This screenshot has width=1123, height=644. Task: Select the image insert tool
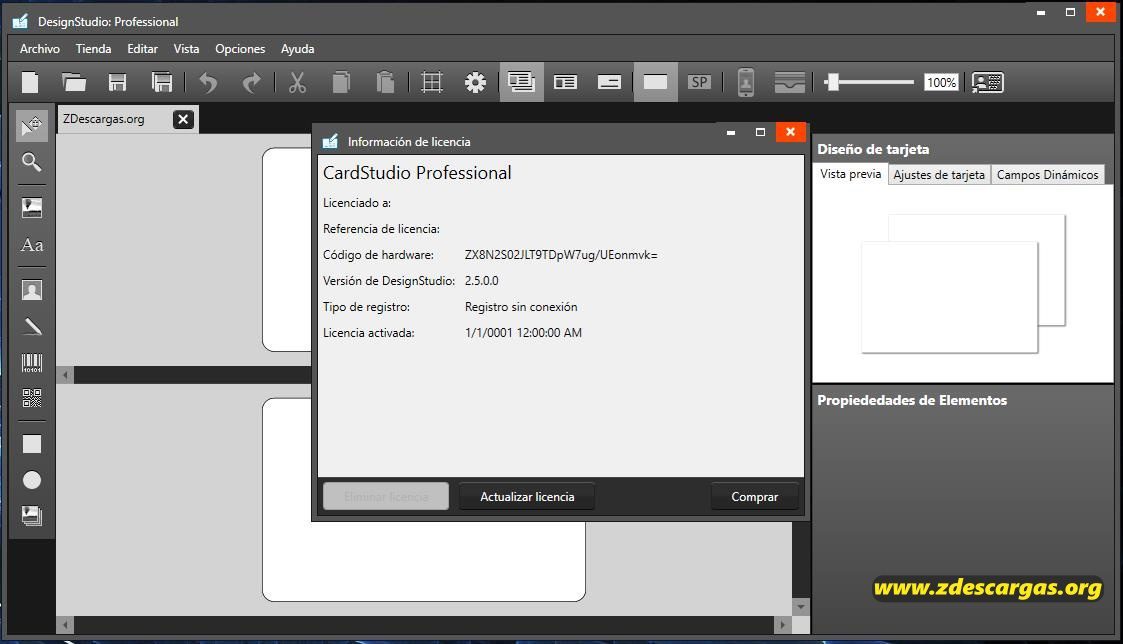tap(32, 208)
